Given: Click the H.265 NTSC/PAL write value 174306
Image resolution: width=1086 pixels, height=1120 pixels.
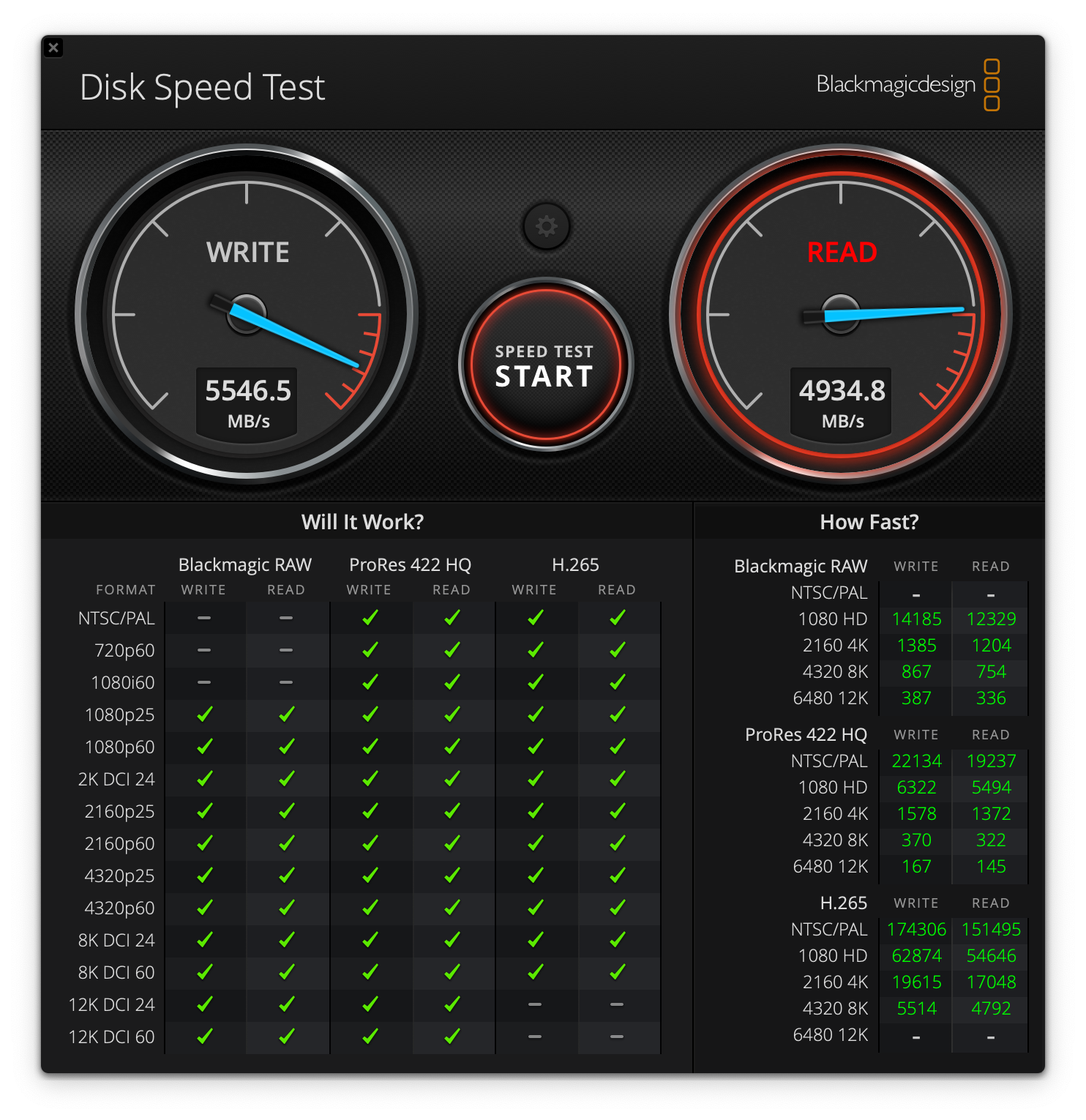Looking at the screenshot, I should click(x=916, y=929).
